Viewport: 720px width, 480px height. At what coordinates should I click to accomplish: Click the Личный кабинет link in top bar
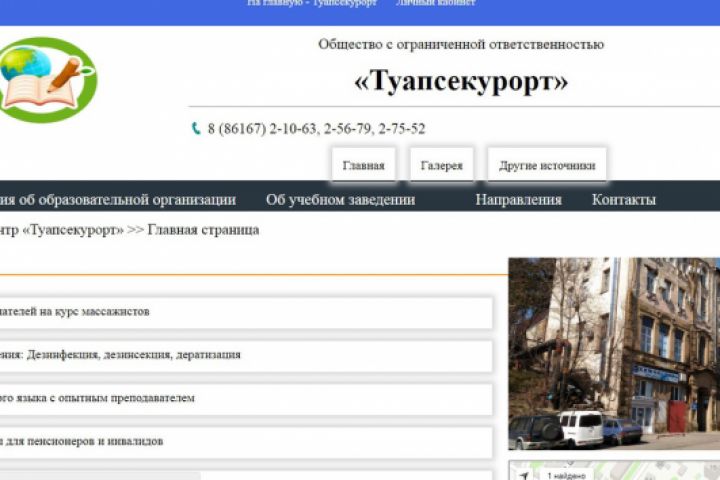[x=435, y=3]
